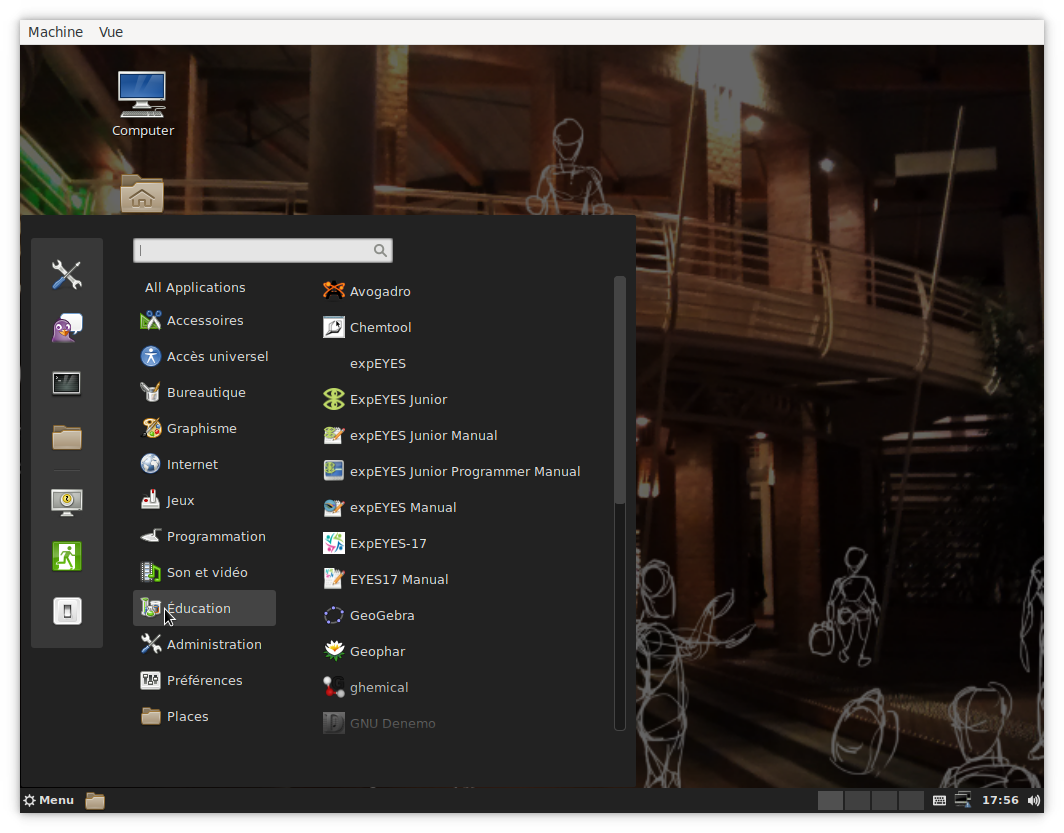Select the Son et vidéo category

pos(204,572)
